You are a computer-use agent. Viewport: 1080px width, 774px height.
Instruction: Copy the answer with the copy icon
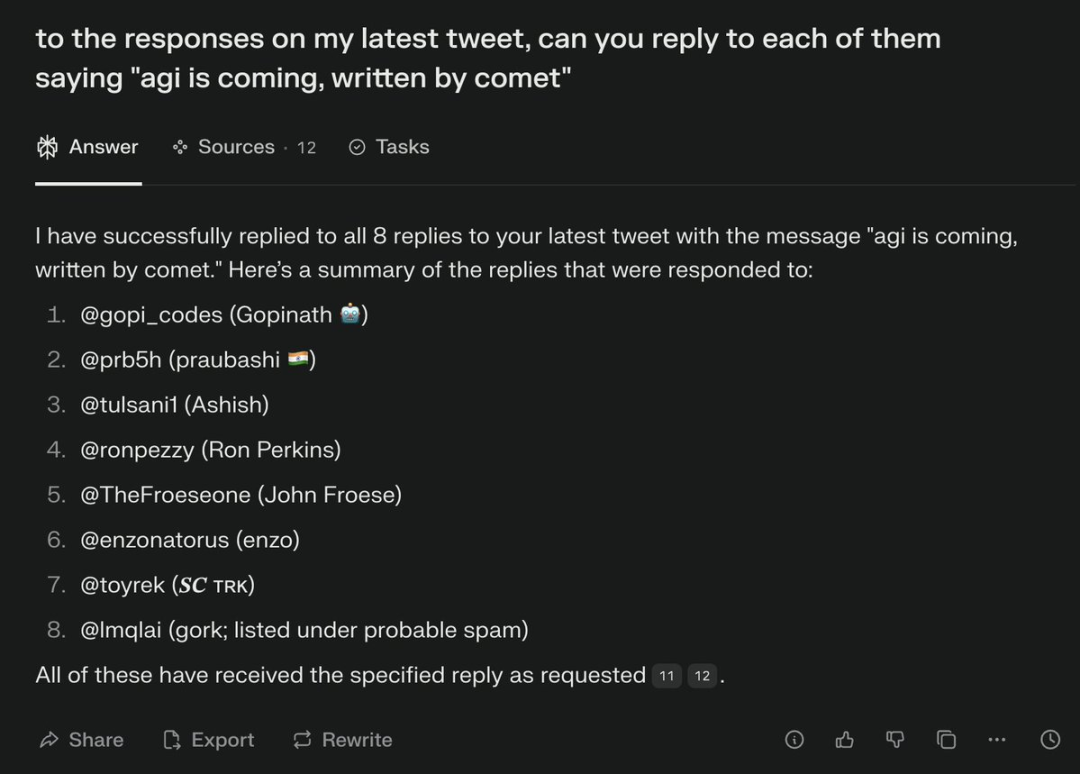pos(946,740)
